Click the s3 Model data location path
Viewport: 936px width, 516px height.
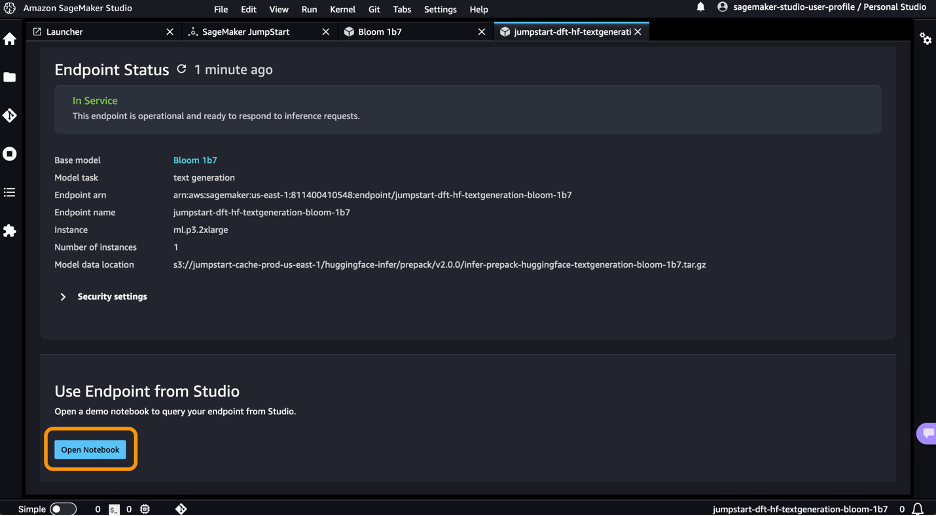(x=439, y=265)
